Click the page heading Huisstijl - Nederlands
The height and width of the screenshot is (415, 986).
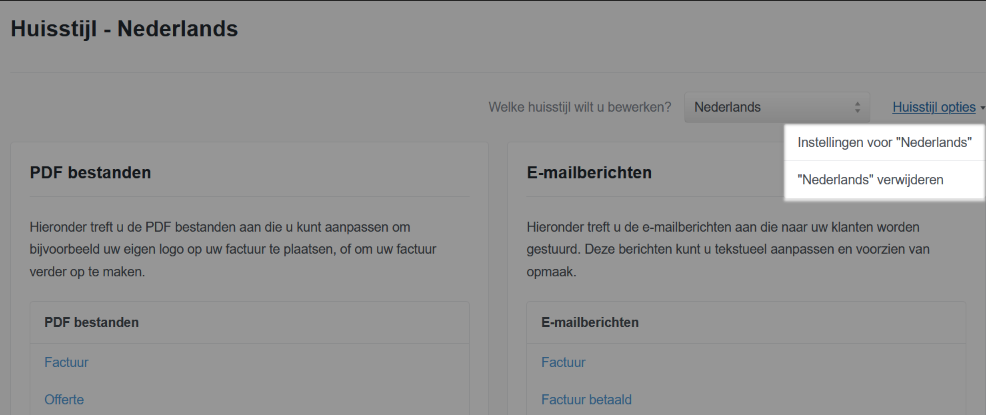(124, 29)
